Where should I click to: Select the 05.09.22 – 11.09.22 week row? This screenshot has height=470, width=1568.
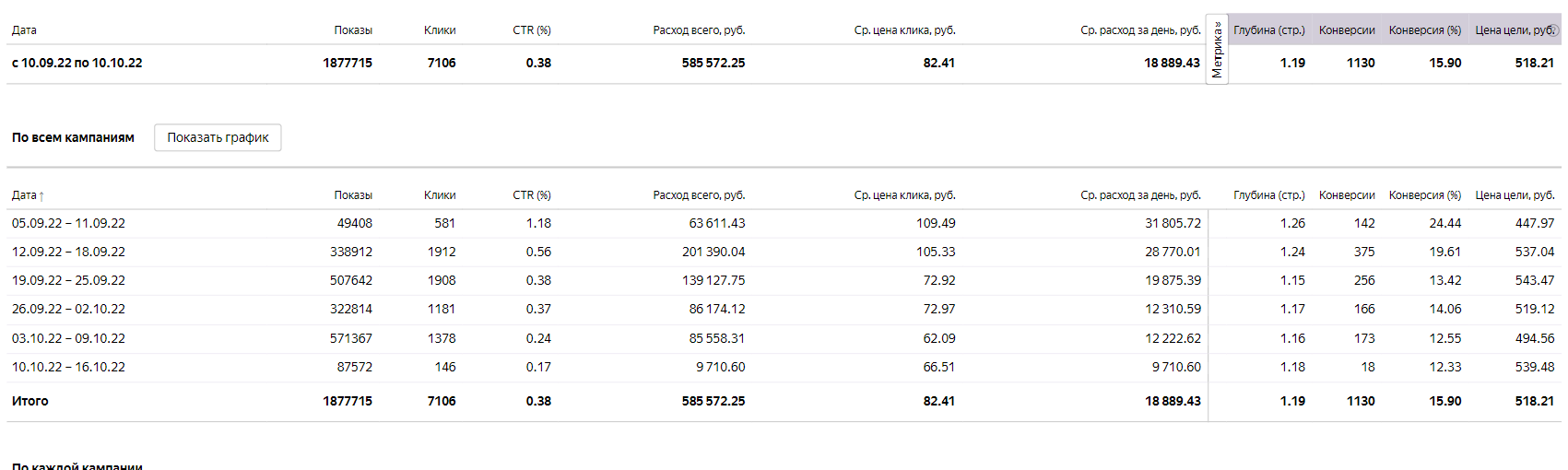(x=68, y=223)
